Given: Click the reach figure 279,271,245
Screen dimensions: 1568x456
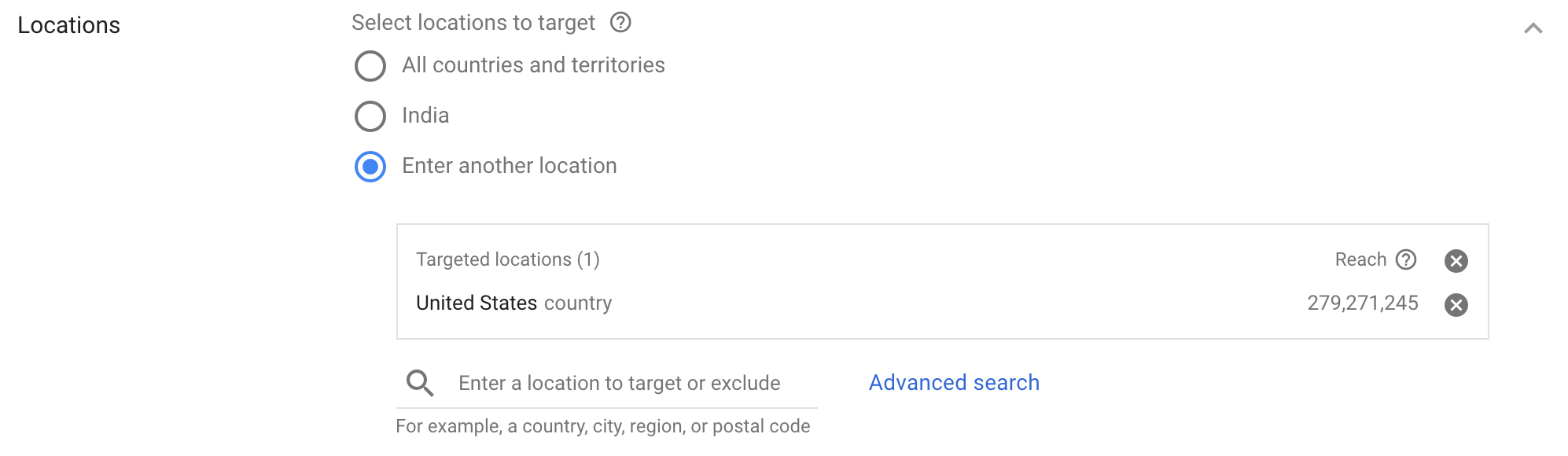Looking at the screenshot, I should click(1363, 303).
